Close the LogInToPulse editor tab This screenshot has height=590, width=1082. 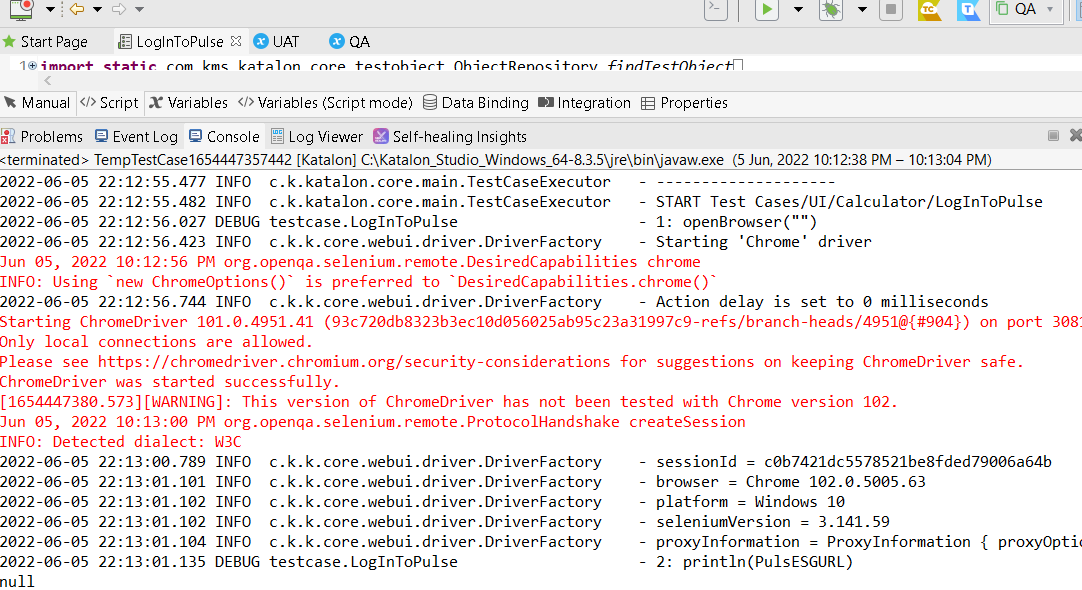point(236,41)
